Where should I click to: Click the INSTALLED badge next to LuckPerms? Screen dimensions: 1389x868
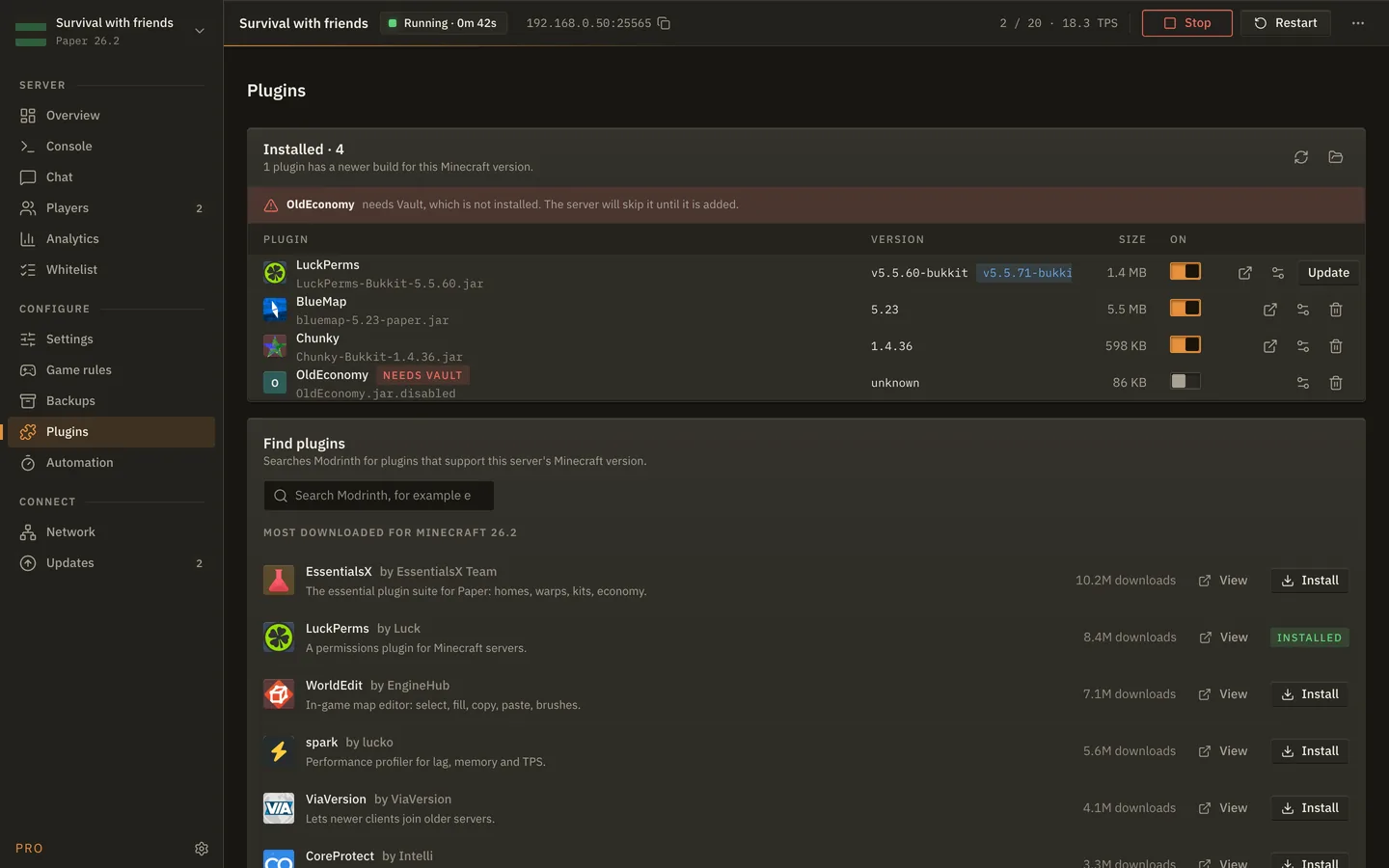[x=1309, y=637]
